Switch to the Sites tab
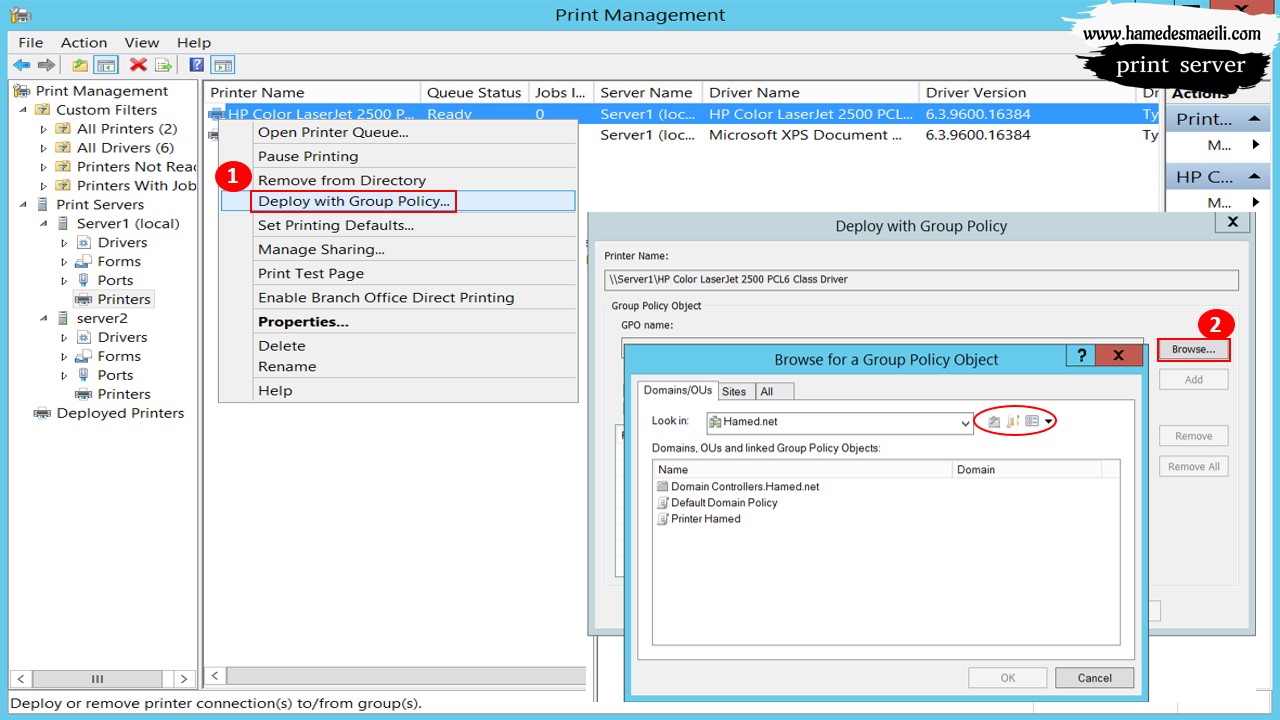The image size is (1280, 720). pyautogui.click(x=734, y=392)
